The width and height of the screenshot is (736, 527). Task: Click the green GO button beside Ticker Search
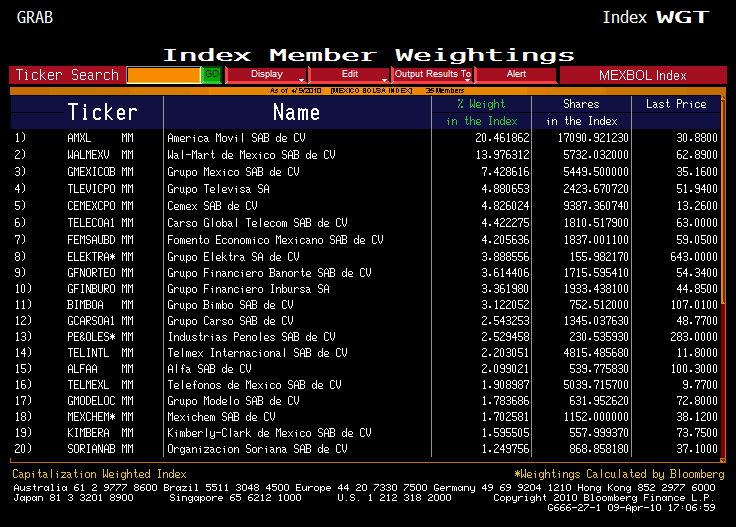212,75
